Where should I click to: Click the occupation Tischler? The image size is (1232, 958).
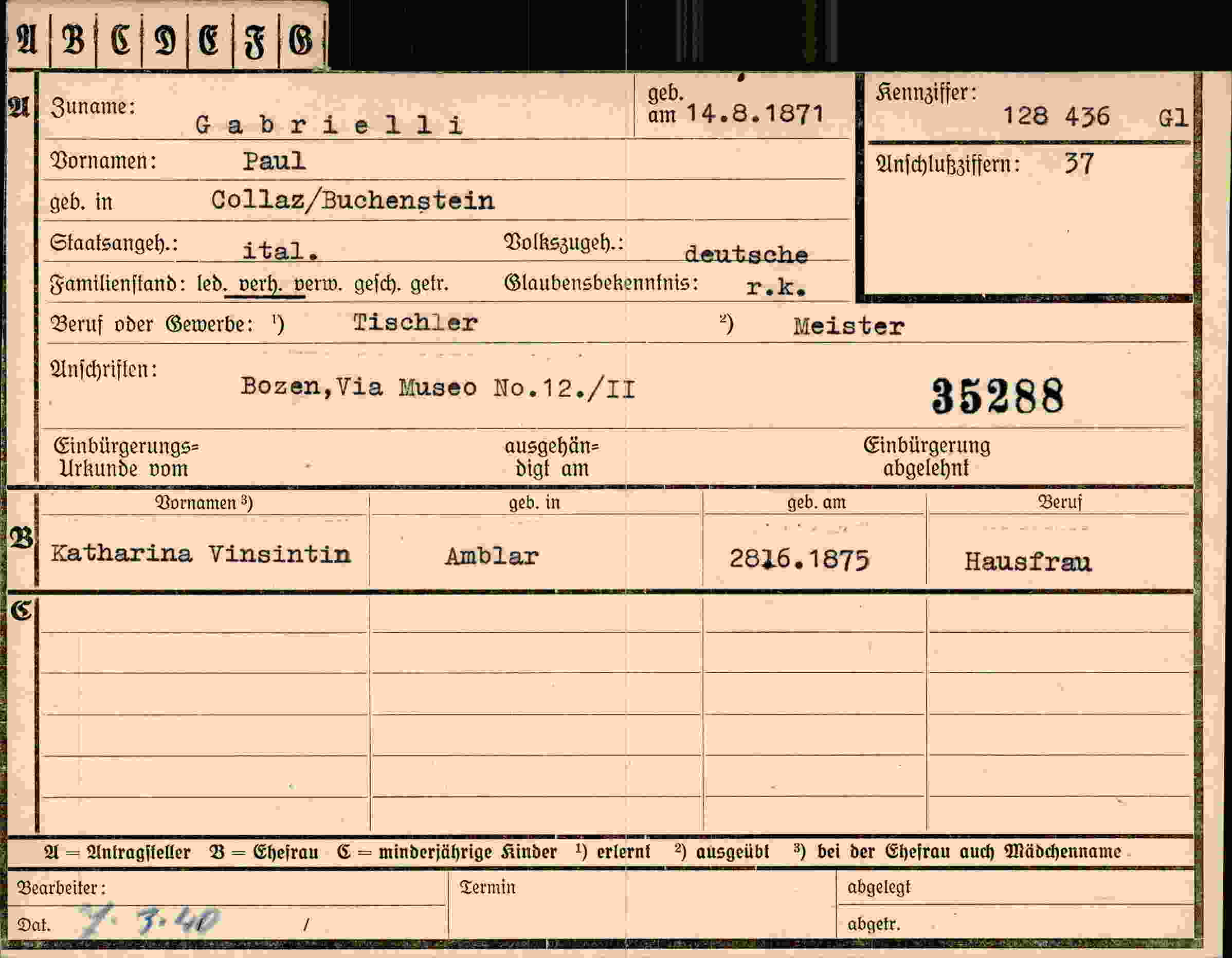point(415,323)
